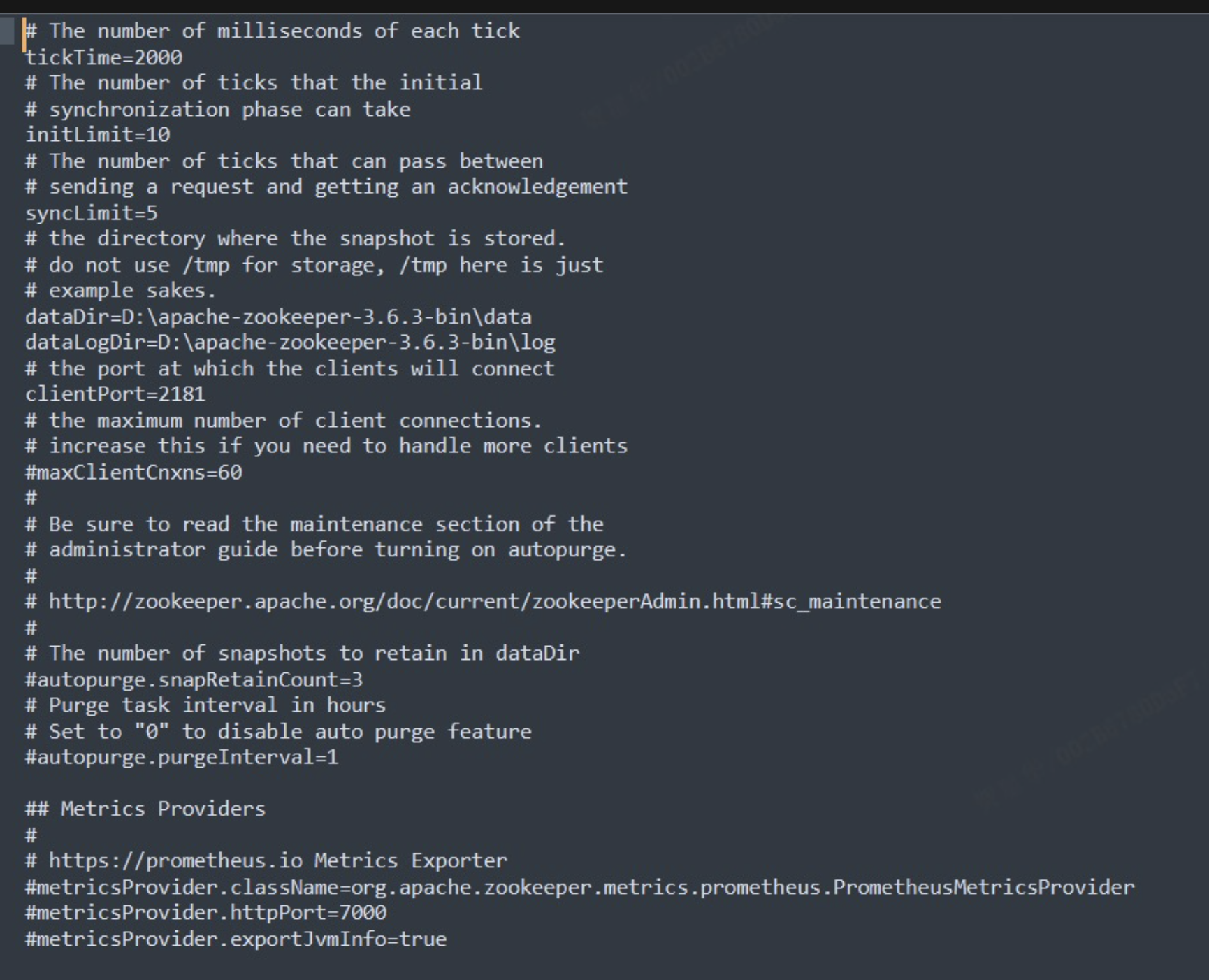Click the #metricsProvider.className line
The height and width of the screenshot is (980, 1209).
point(579,887)
